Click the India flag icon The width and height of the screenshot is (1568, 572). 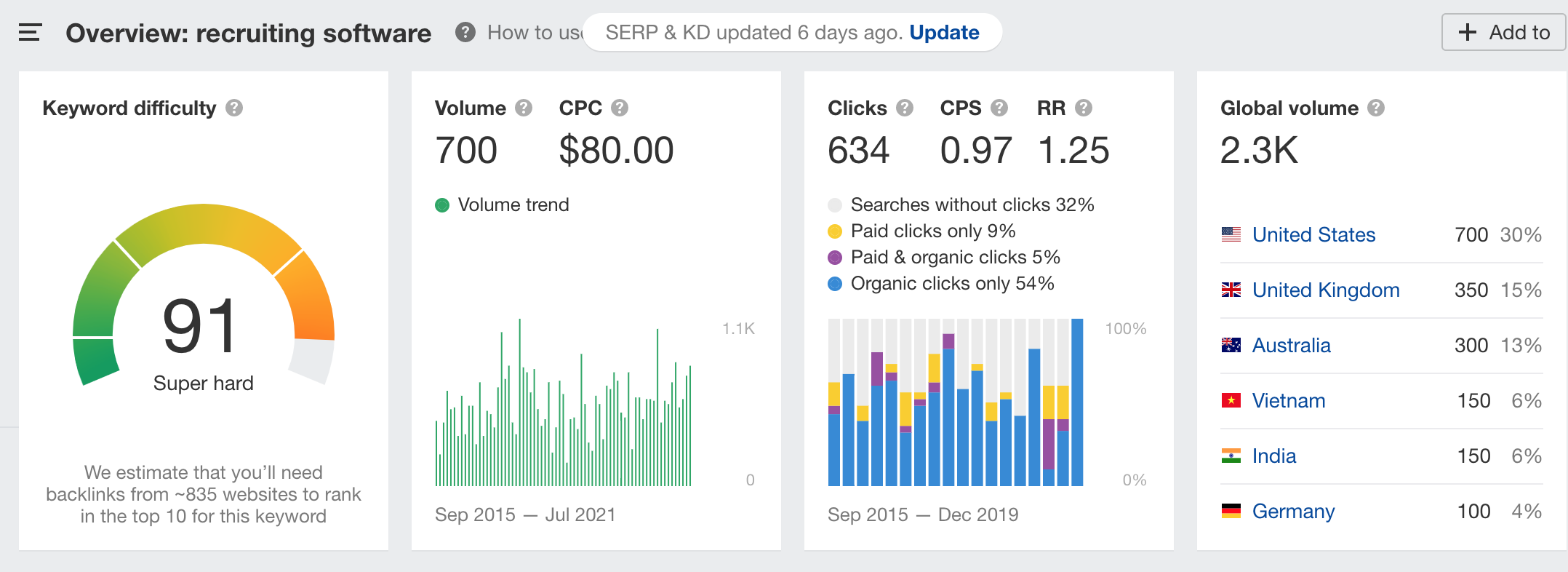pyautogui.click(x=1231, y=456)
